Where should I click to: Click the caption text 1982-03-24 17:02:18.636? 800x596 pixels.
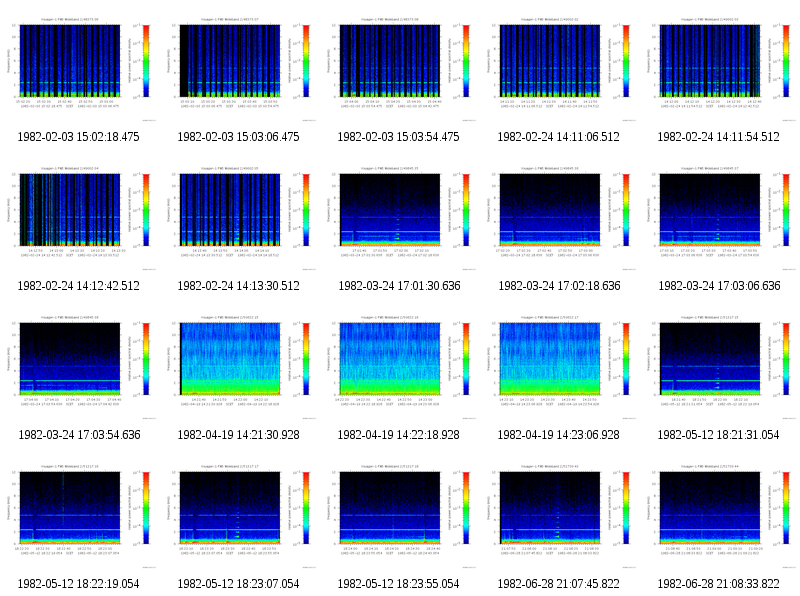[x=560, y=286]
